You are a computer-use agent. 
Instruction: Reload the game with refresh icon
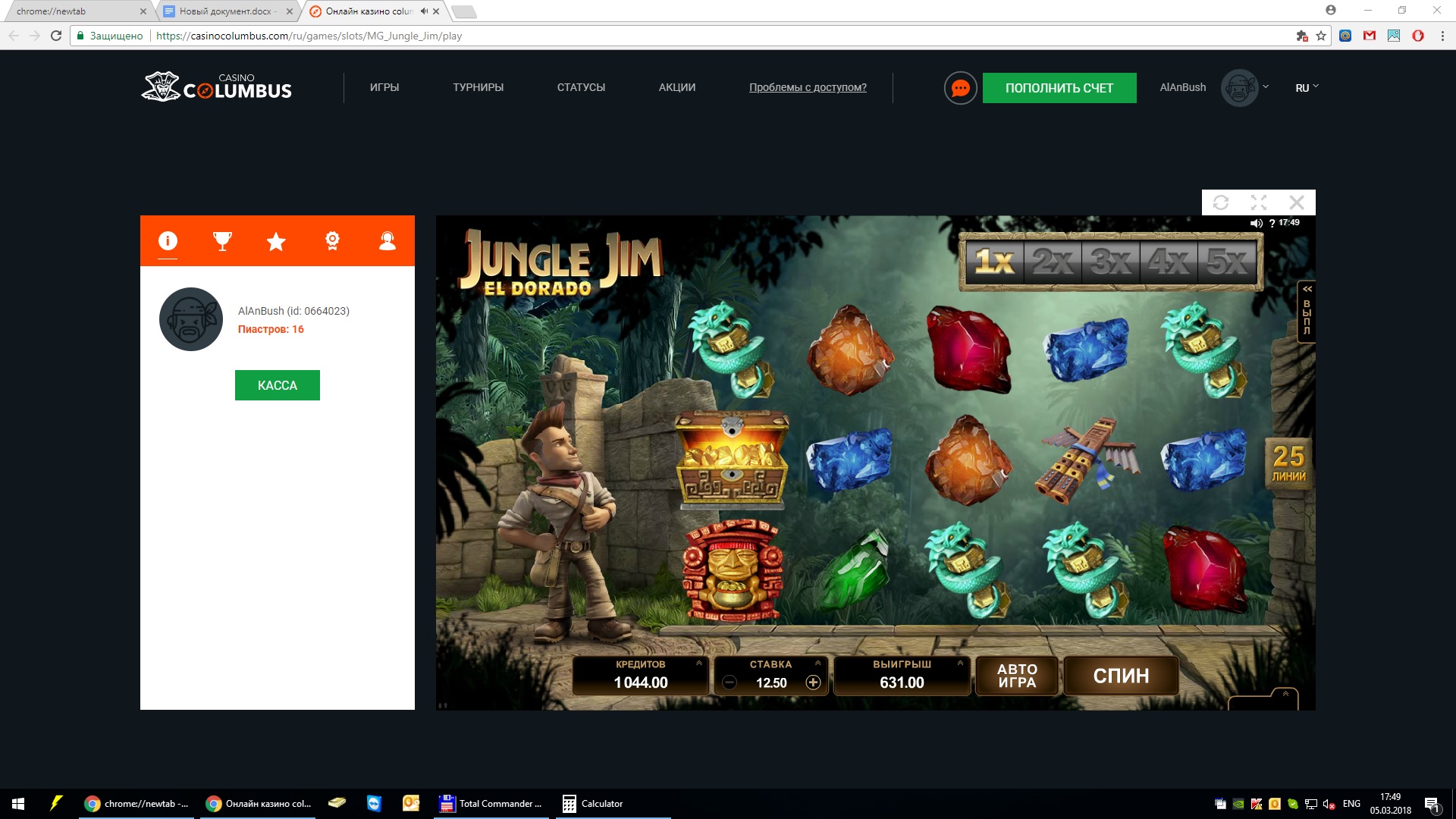tap(1221, 202)
